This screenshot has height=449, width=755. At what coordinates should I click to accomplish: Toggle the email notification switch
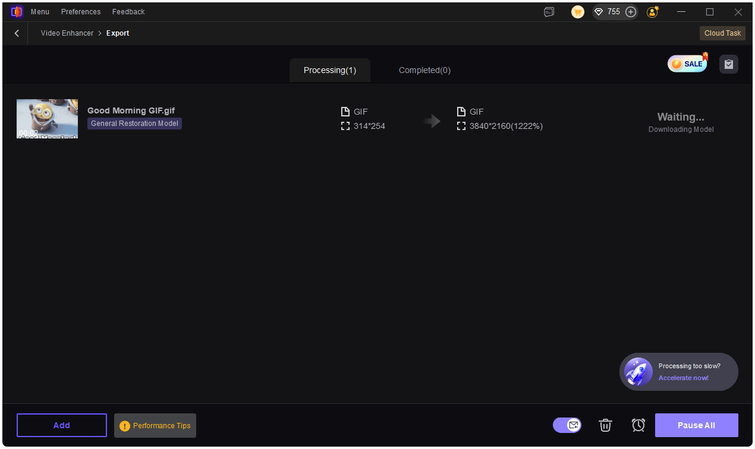(x=567, y=425)
